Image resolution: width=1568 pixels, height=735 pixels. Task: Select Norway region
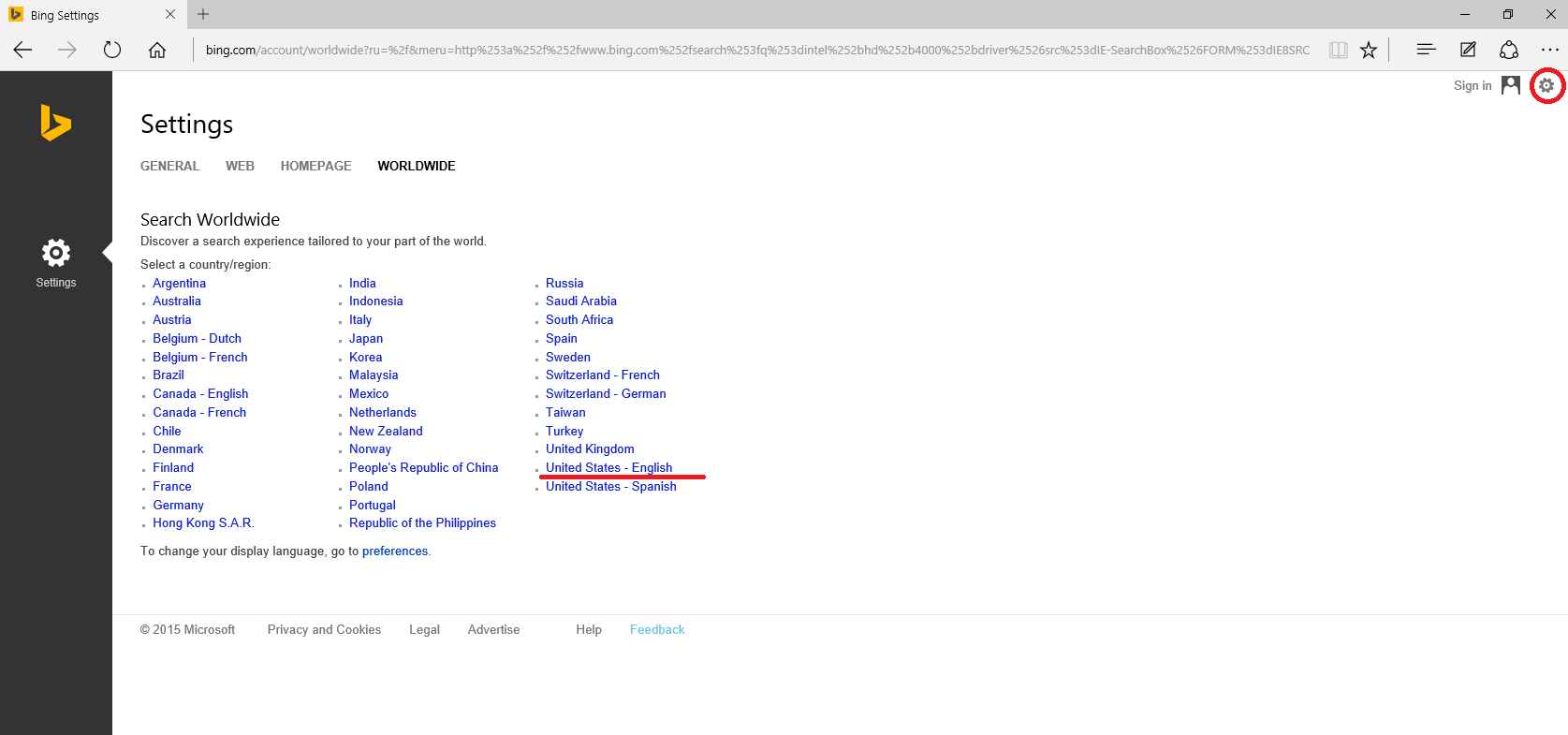pos(370,448)
